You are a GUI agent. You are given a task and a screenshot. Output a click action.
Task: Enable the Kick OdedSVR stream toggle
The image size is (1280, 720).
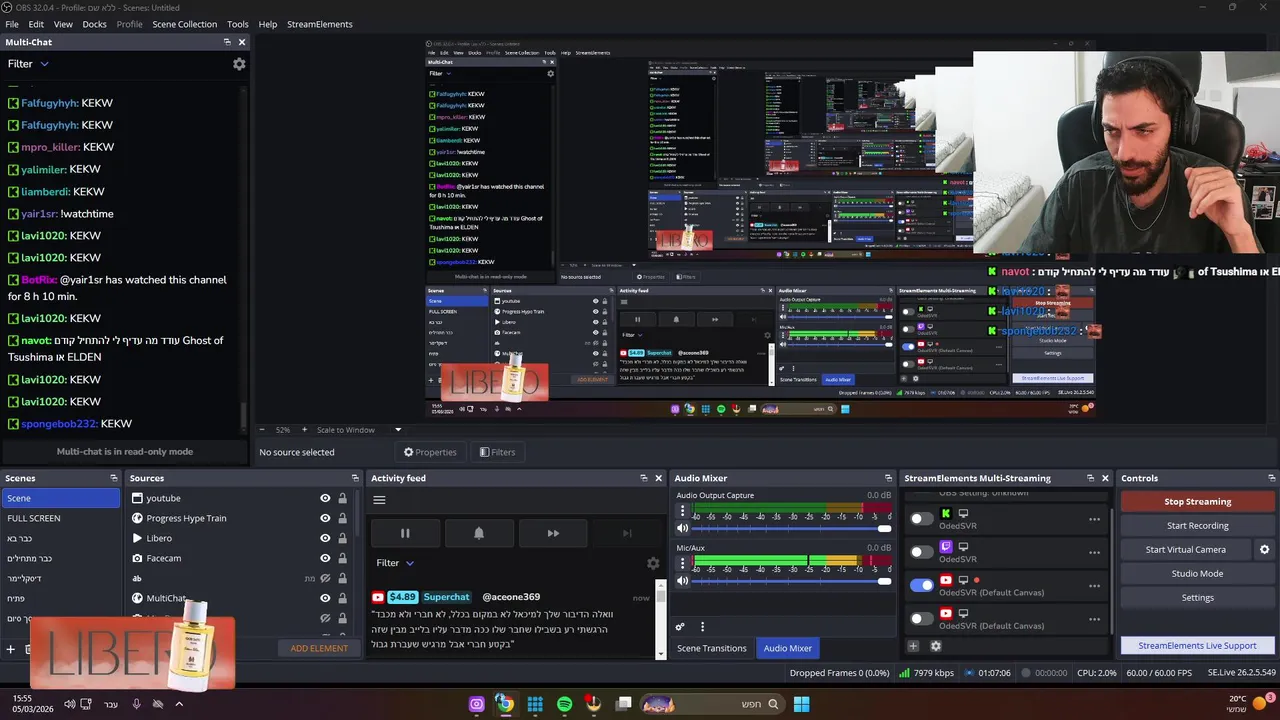point(921,519)
